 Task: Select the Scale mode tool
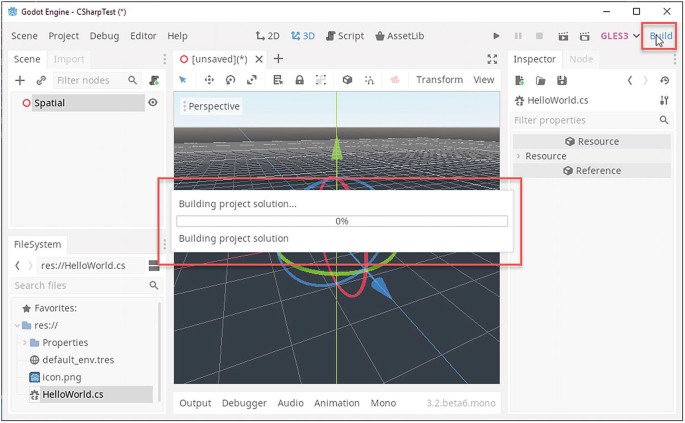pyautogui.click(x=252, y=80)
